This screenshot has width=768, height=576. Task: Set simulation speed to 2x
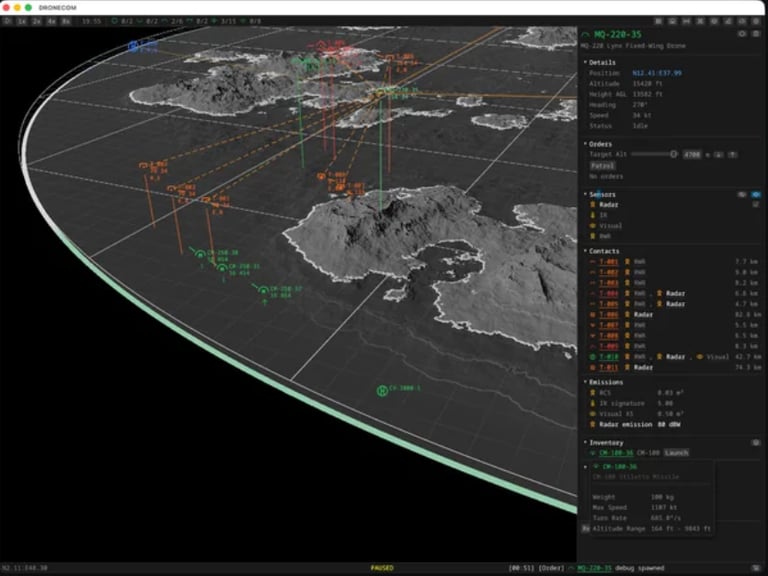click(37, 20)
